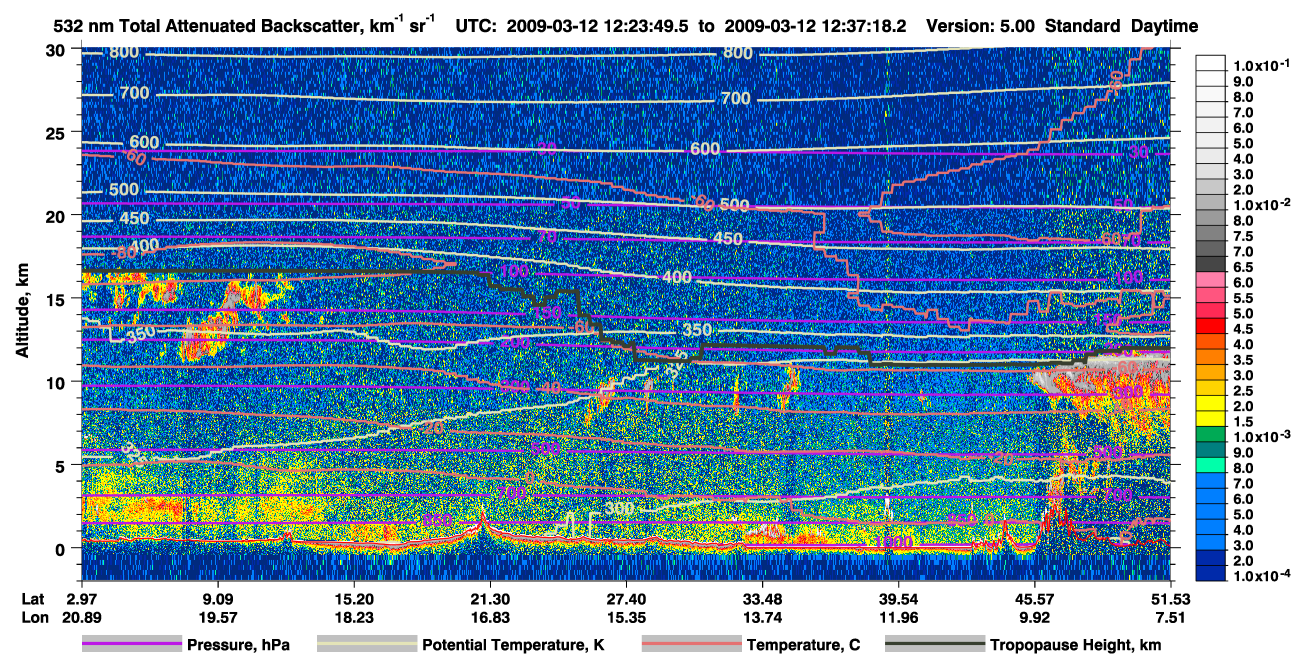Click the dark Tropopause Height legend line sample
Screen dimensions: 1300x667
[933, 645]
